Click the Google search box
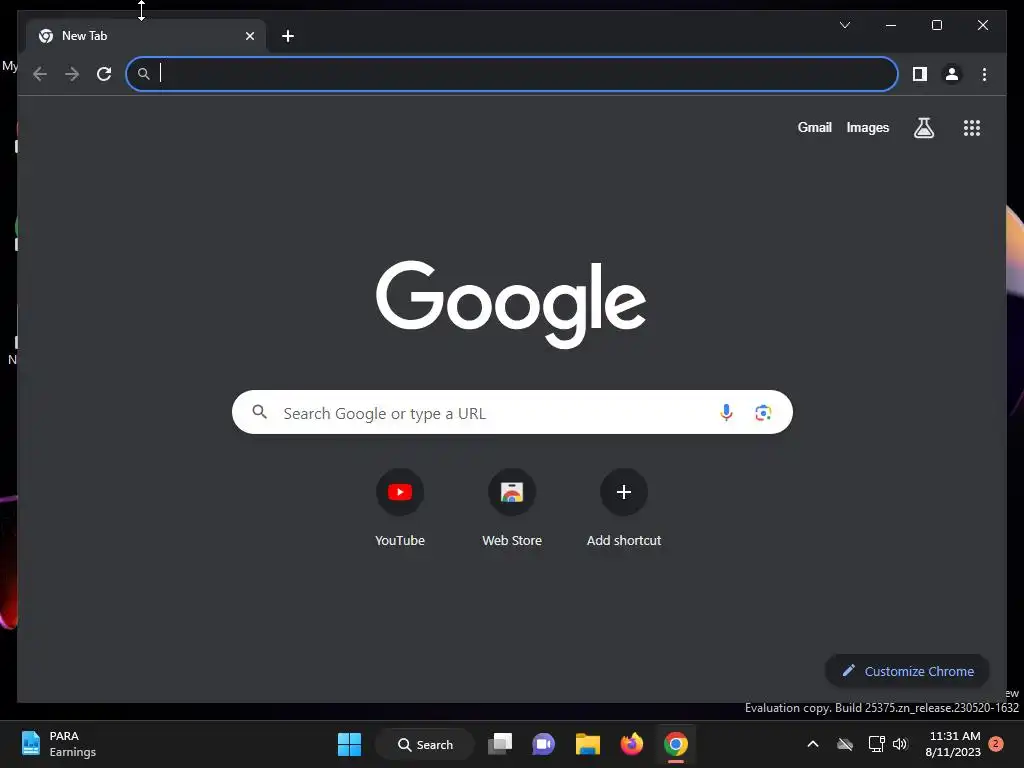Viewport: 1024px width, 768px height. pos(512,412)
